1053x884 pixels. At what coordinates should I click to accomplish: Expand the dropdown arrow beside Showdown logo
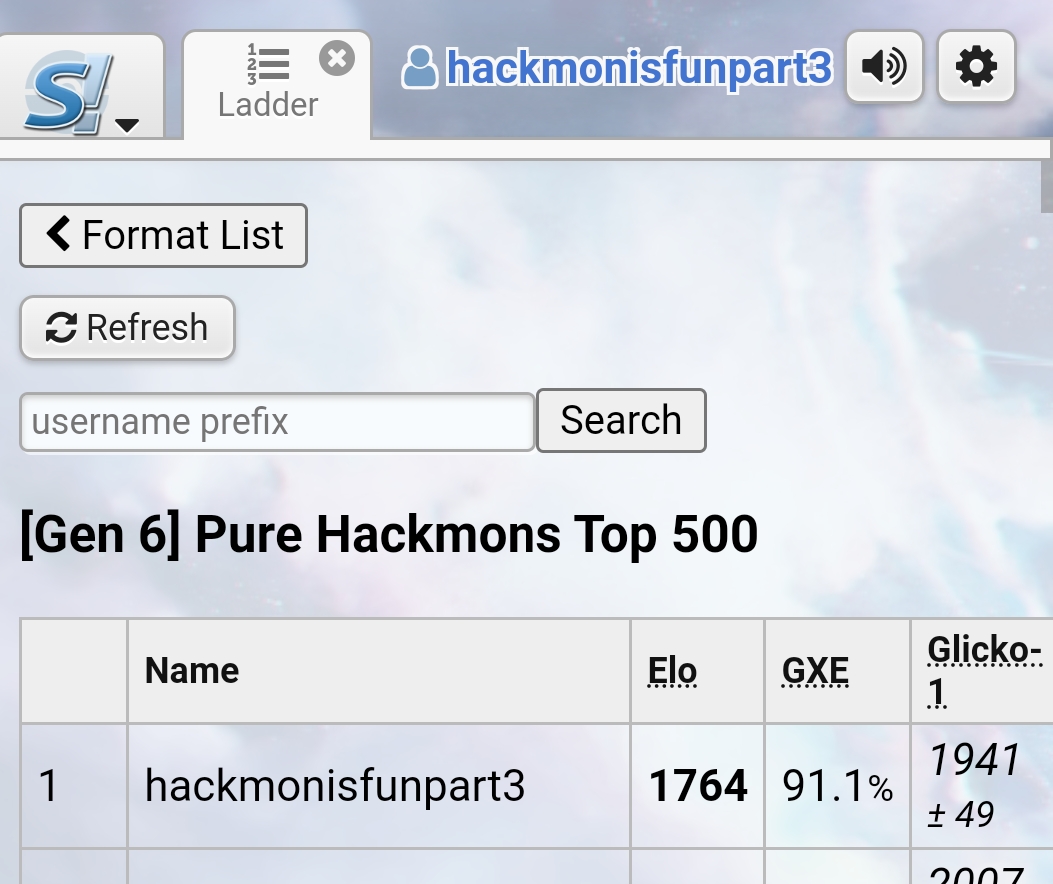(127, 125)
